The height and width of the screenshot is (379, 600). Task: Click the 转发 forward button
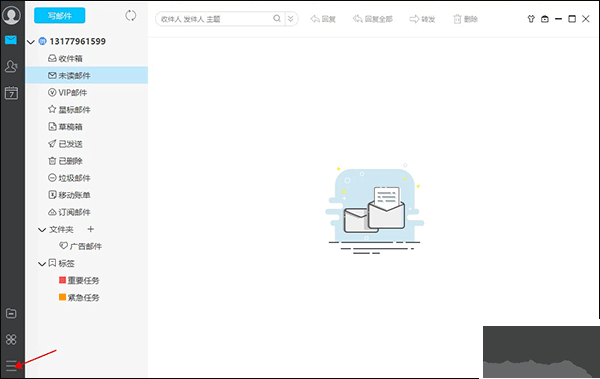(x=422, y=19)
